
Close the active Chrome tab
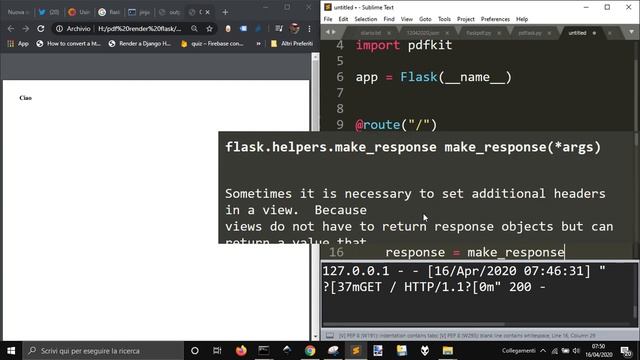(x=207, y=12)
